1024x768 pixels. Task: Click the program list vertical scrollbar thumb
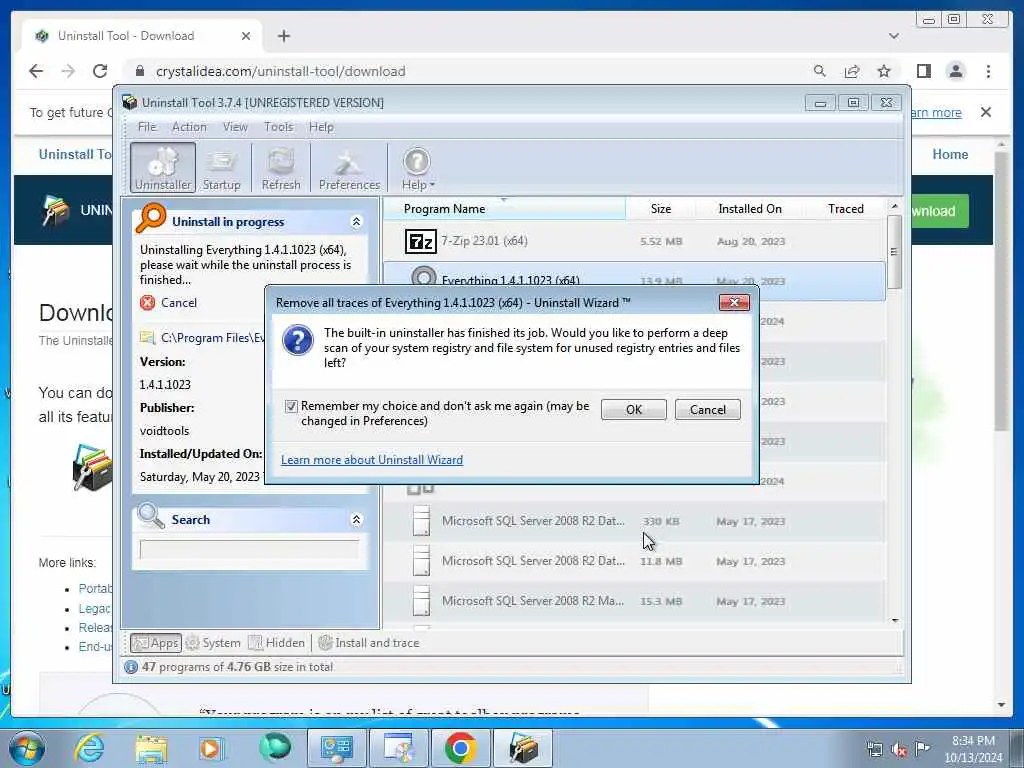click(x=894, y=251)
